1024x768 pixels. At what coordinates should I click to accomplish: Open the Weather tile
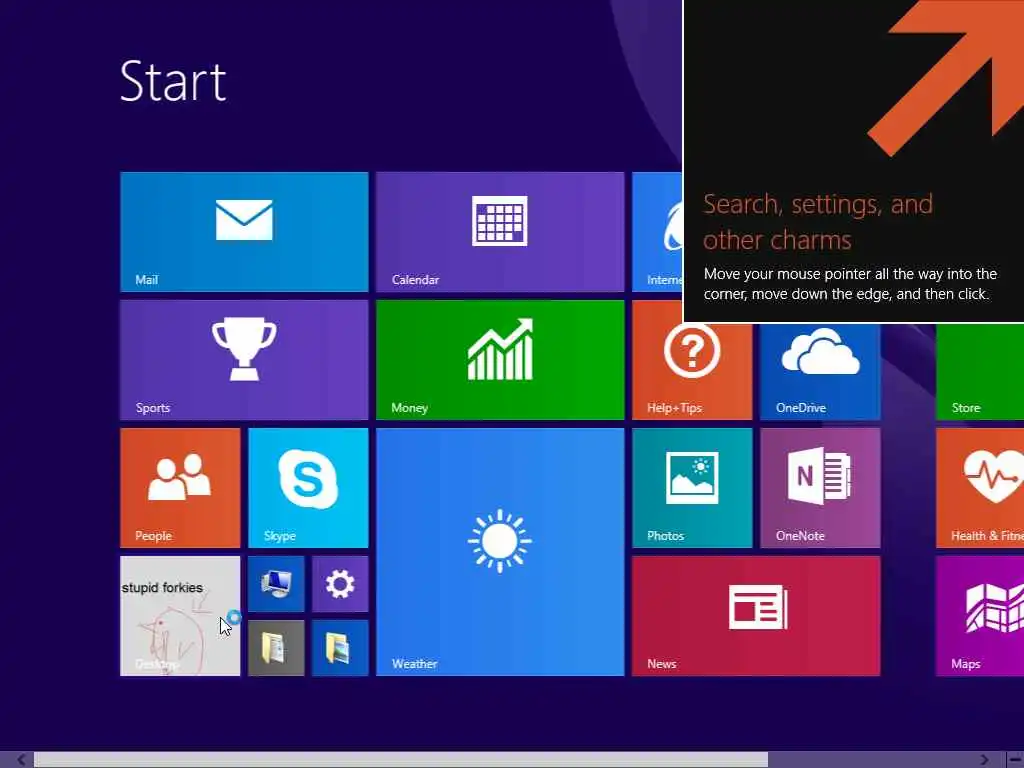500,552
